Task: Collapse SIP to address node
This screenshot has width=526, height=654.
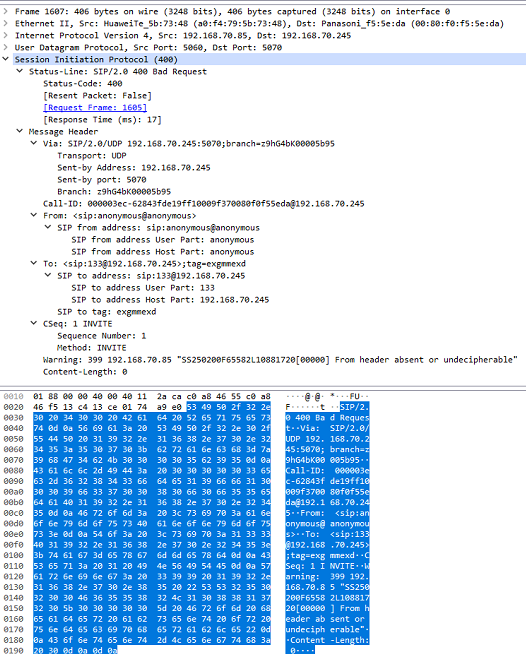Action: (48, 276)
